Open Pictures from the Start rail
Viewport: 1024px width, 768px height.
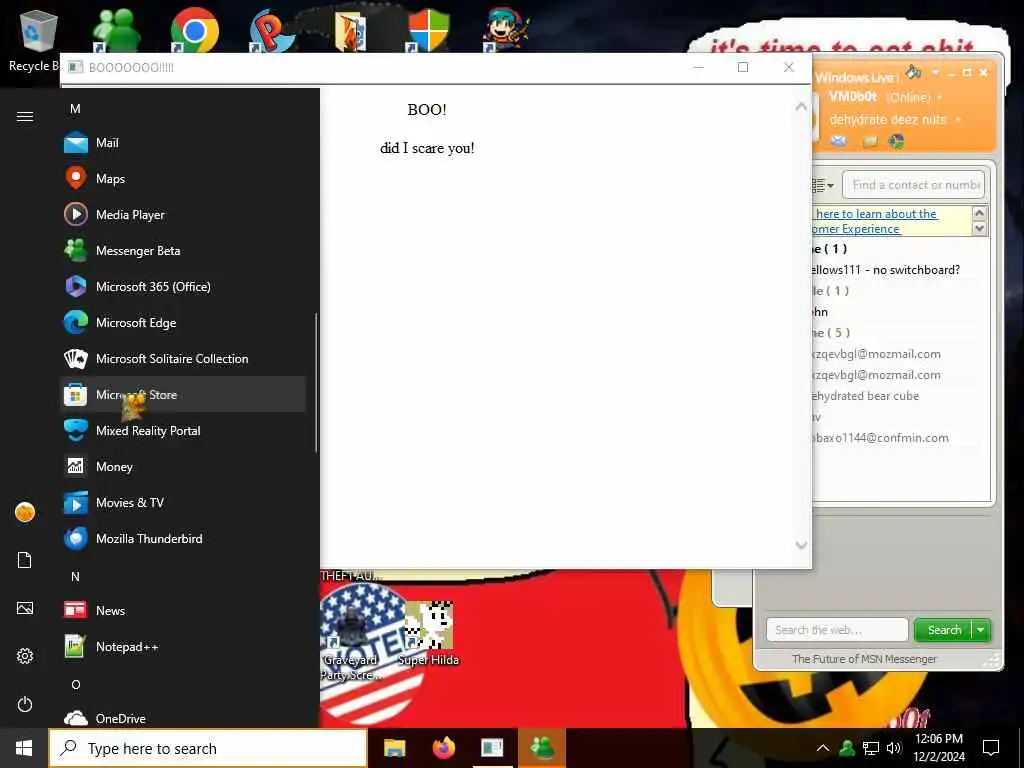click(25, 608)
